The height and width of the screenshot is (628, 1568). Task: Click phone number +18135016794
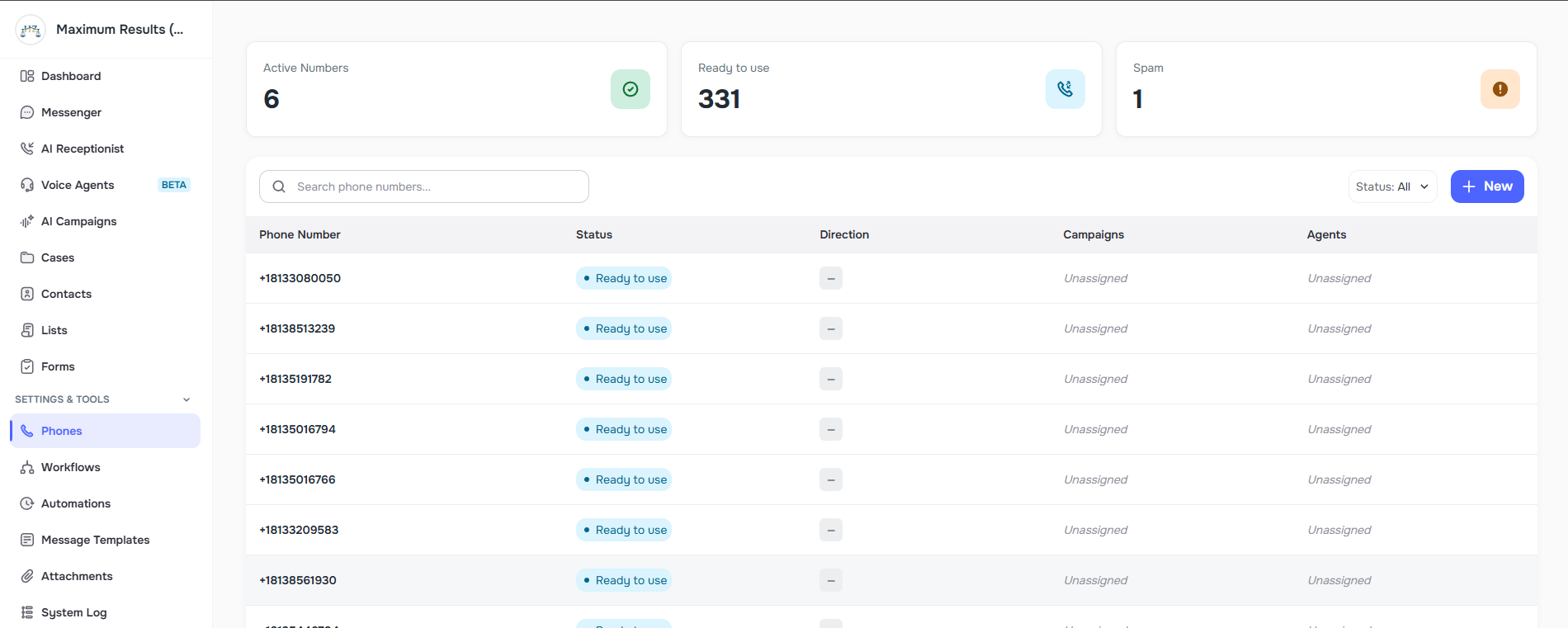[297, 429]
